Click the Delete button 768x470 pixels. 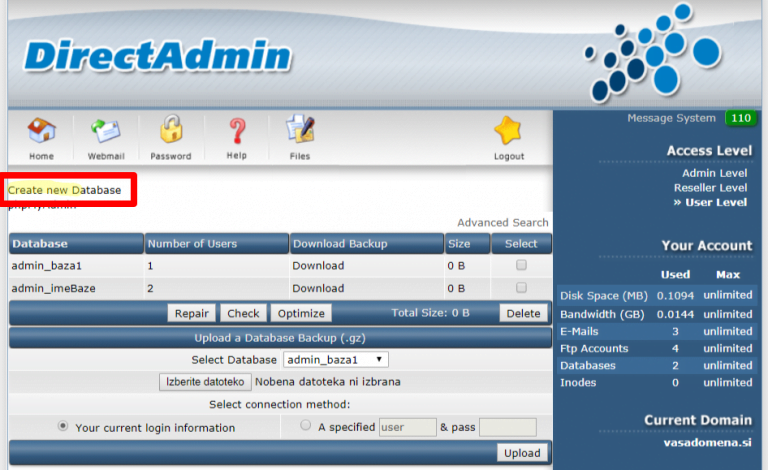523,313
